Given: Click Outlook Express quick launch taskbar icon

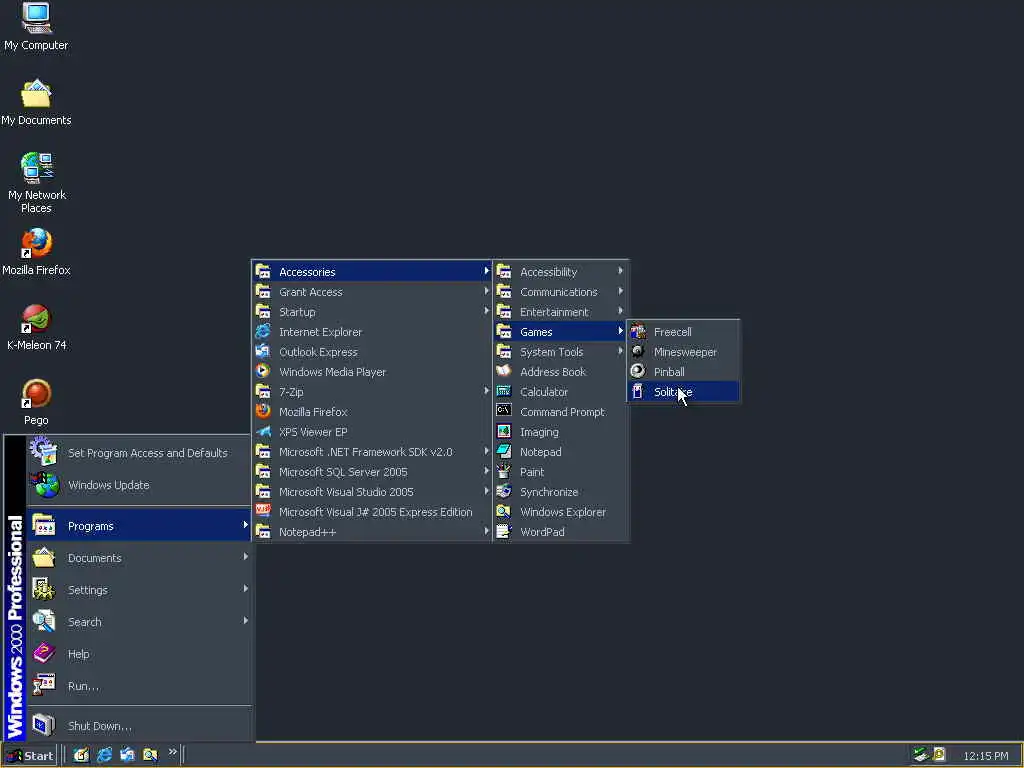Looking at the screenshot, I should (127, 755).
